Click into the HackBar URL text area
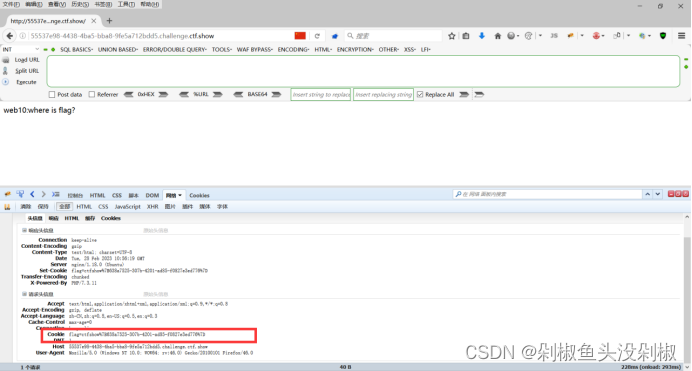692x371 pixels. pyautogui.click(x=363, y=71)
